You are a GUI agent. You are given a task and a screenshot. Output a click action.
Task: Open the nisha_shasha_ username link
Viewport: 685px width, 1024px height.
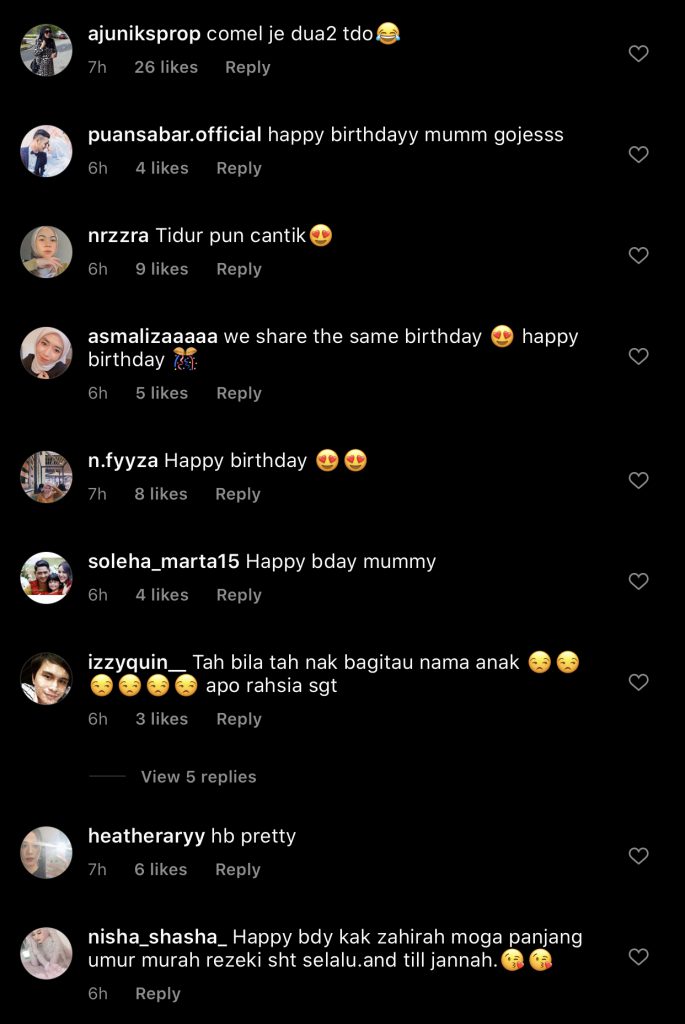click(158, 938)
